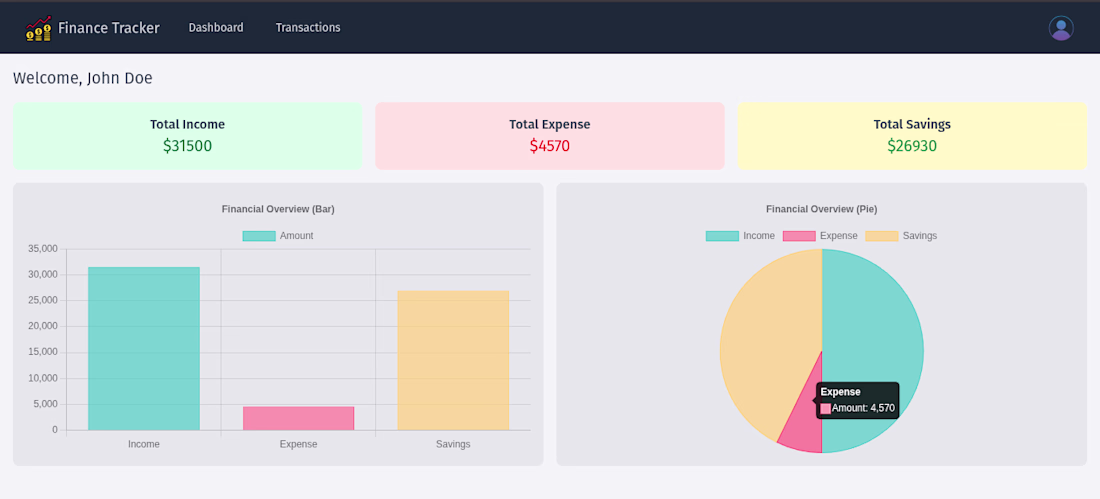Click the $4570 expense value
1100x499 pixels.
click(550, 146)
